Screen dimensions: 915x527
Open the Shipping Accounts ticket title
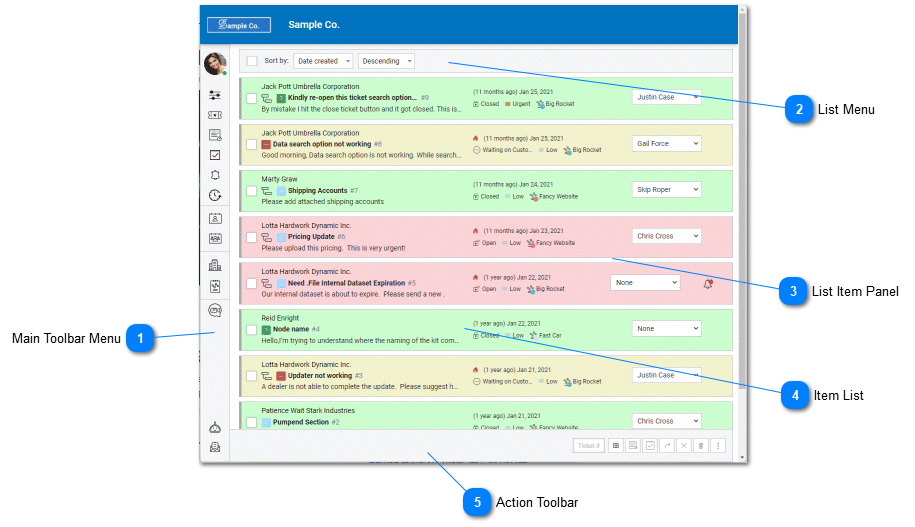click(x=317, y=191)
